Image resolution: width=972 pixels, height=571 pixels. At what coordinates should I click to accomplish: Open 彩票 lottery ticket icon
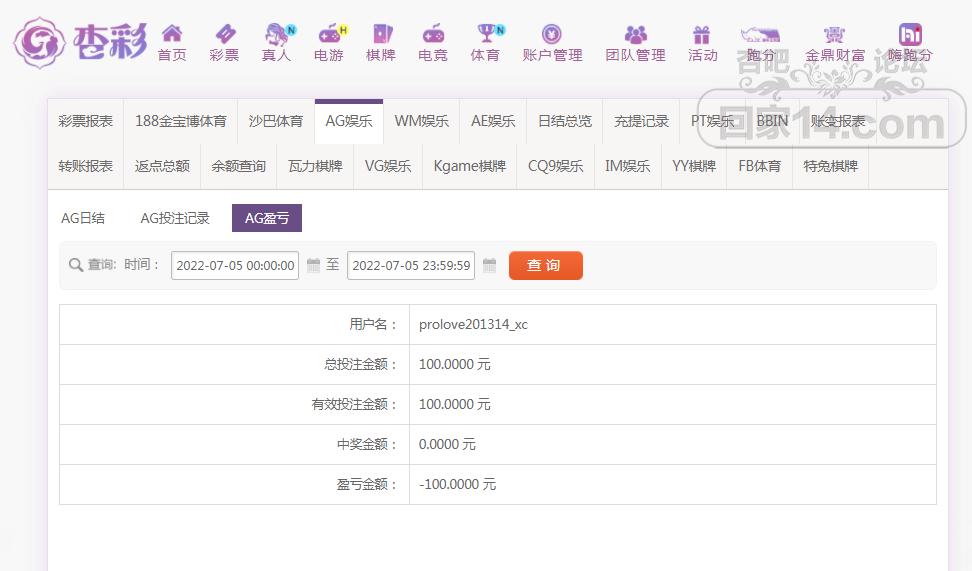point(224,34)
